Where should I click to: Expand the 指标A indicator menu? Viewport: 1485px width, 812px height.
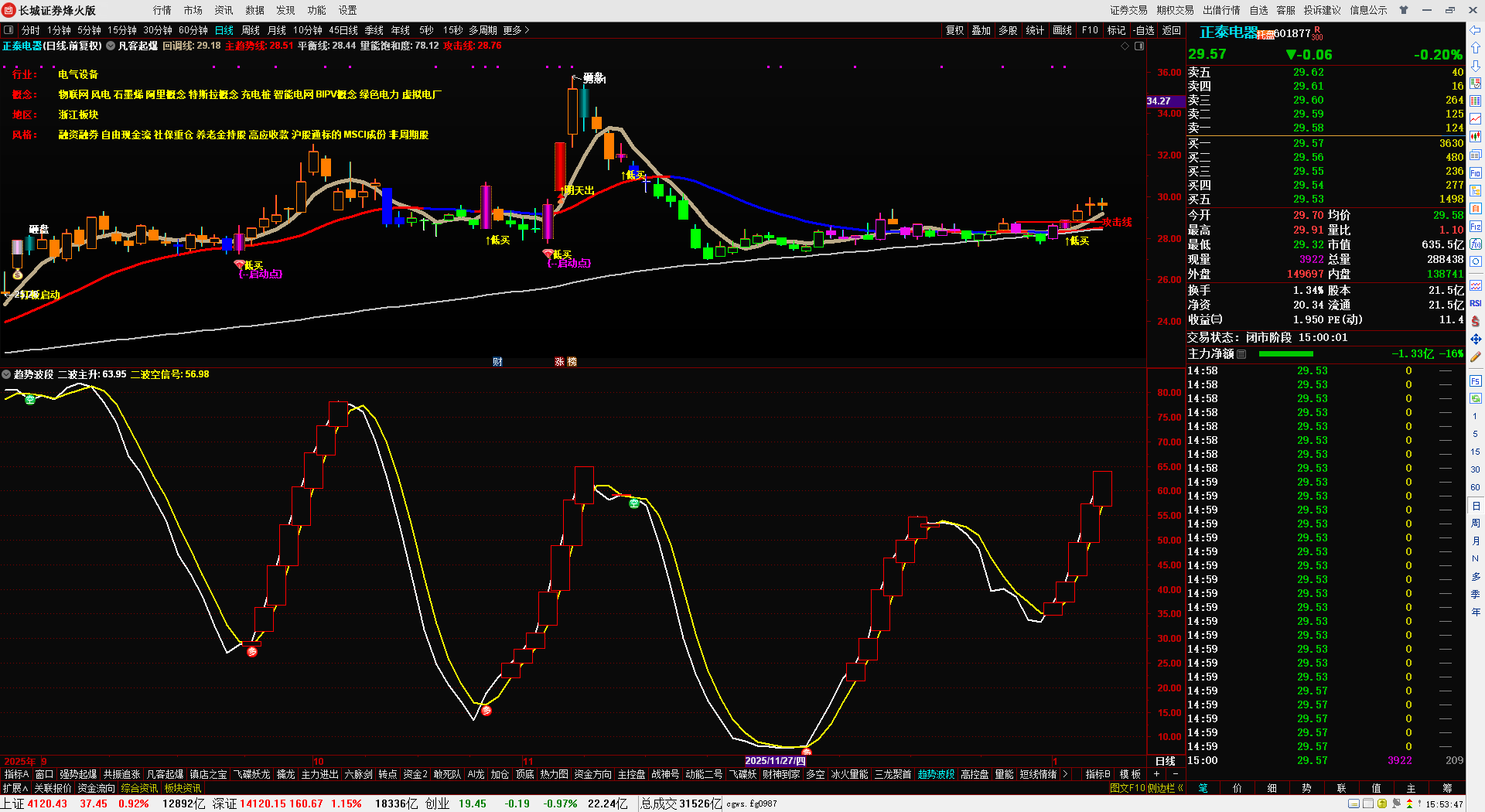click(16, 774)
